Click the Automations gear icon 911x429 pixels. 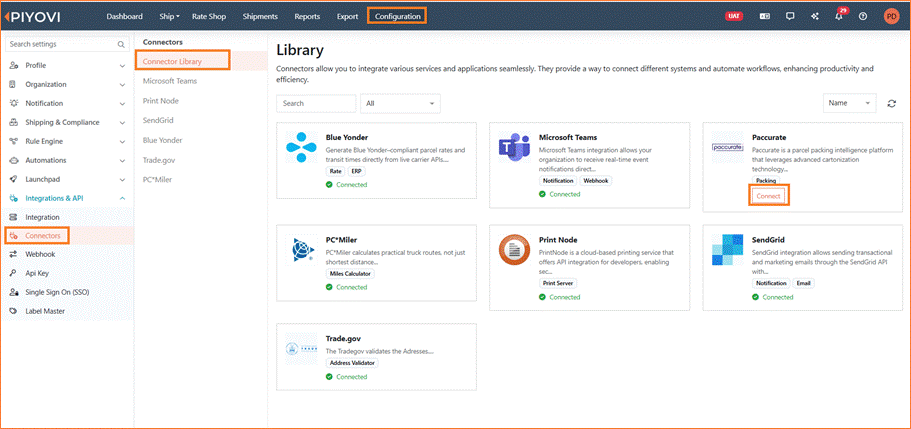13,160
